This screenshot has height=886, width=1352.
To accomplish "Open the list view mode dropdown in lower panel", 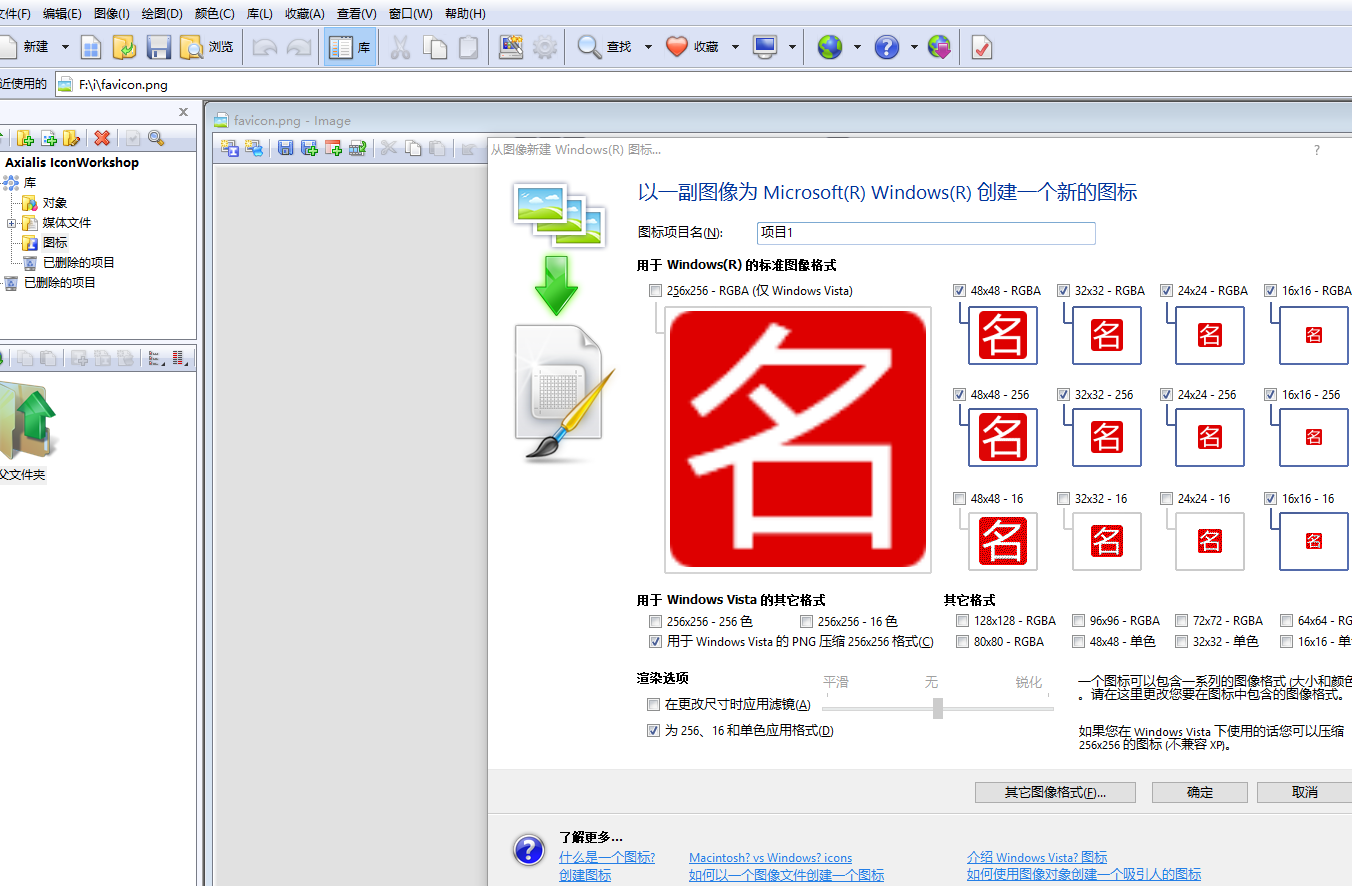I will pyautogui.click(x=157, y=358).
